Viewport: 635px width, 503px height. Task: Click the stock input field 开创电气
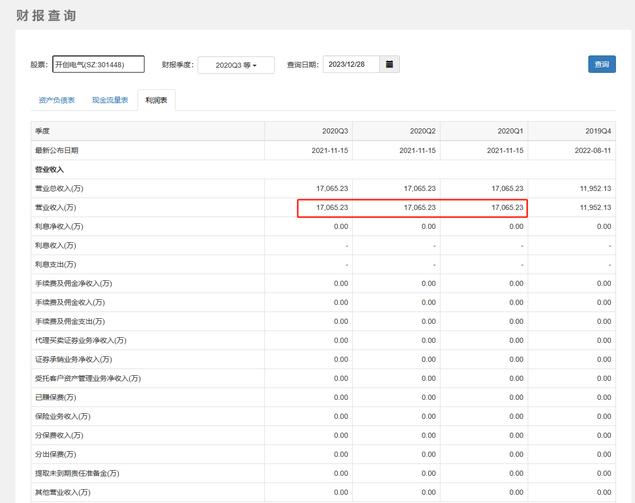pyautogui.click(x=98, y=64)
